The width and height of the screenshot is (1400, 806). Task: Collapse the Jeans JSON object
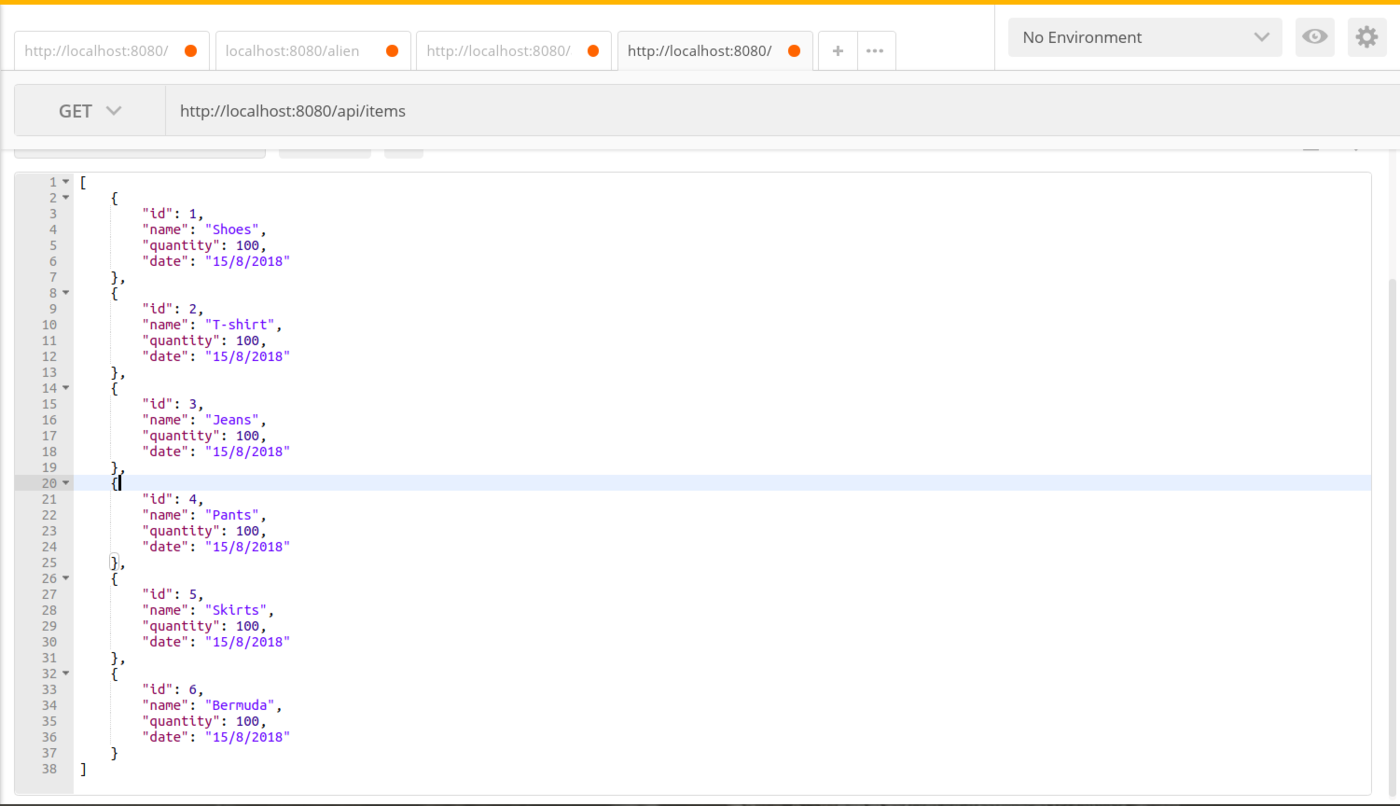click(66, 388)
